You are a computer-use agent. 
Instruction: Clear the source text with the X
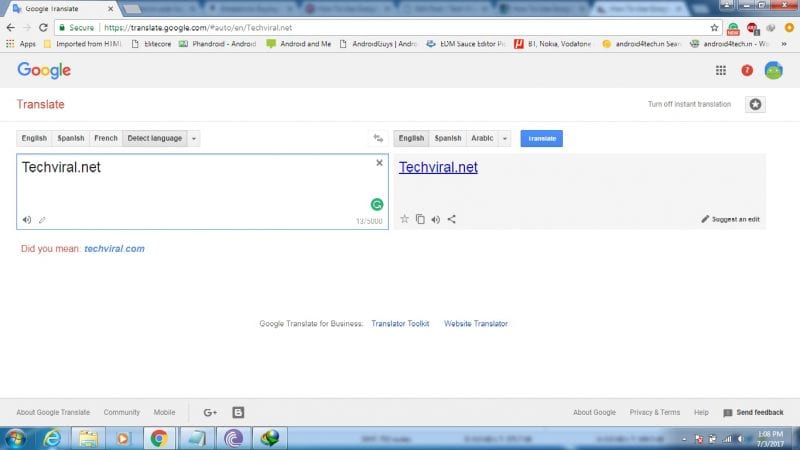(x=379, y=163)
